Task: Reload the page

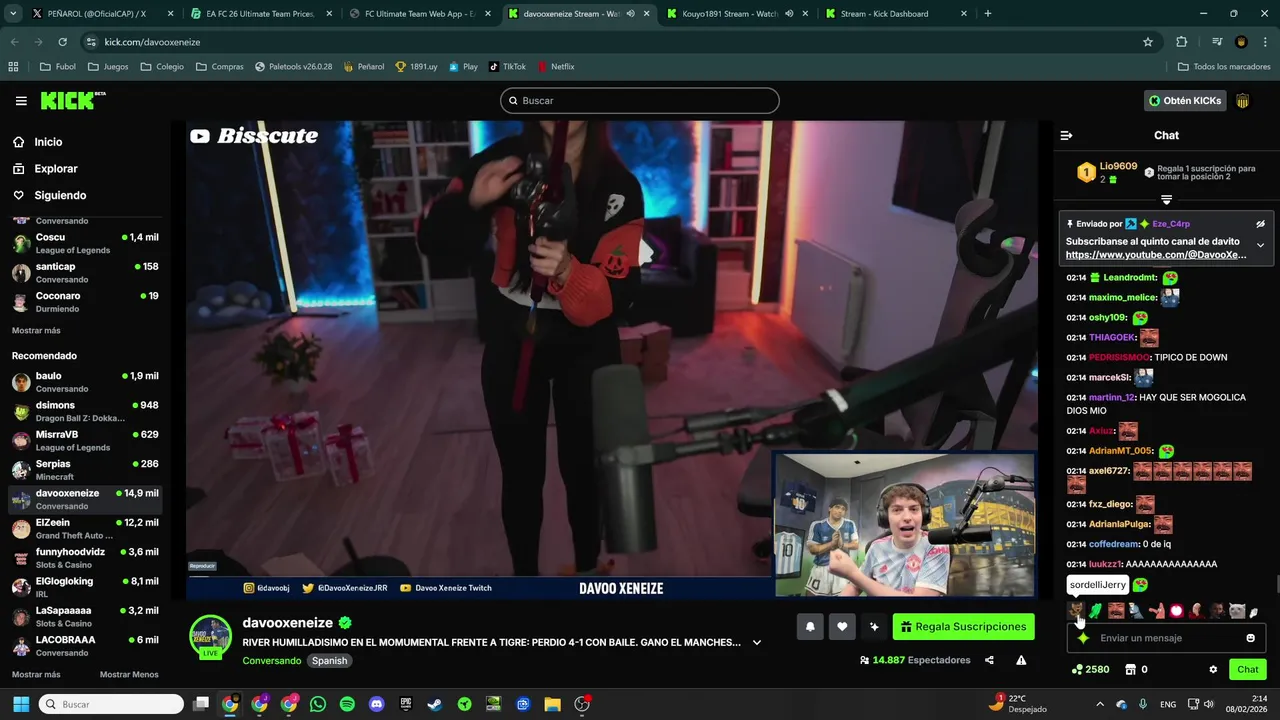Action: point(62,42)
